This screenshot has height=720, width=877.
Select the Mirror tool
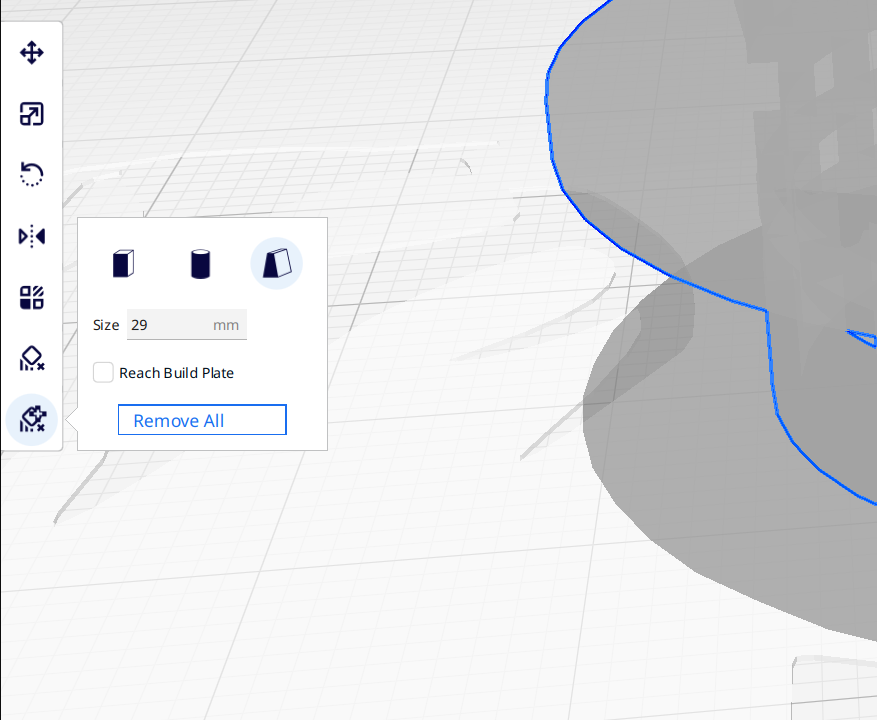(32, 236)
